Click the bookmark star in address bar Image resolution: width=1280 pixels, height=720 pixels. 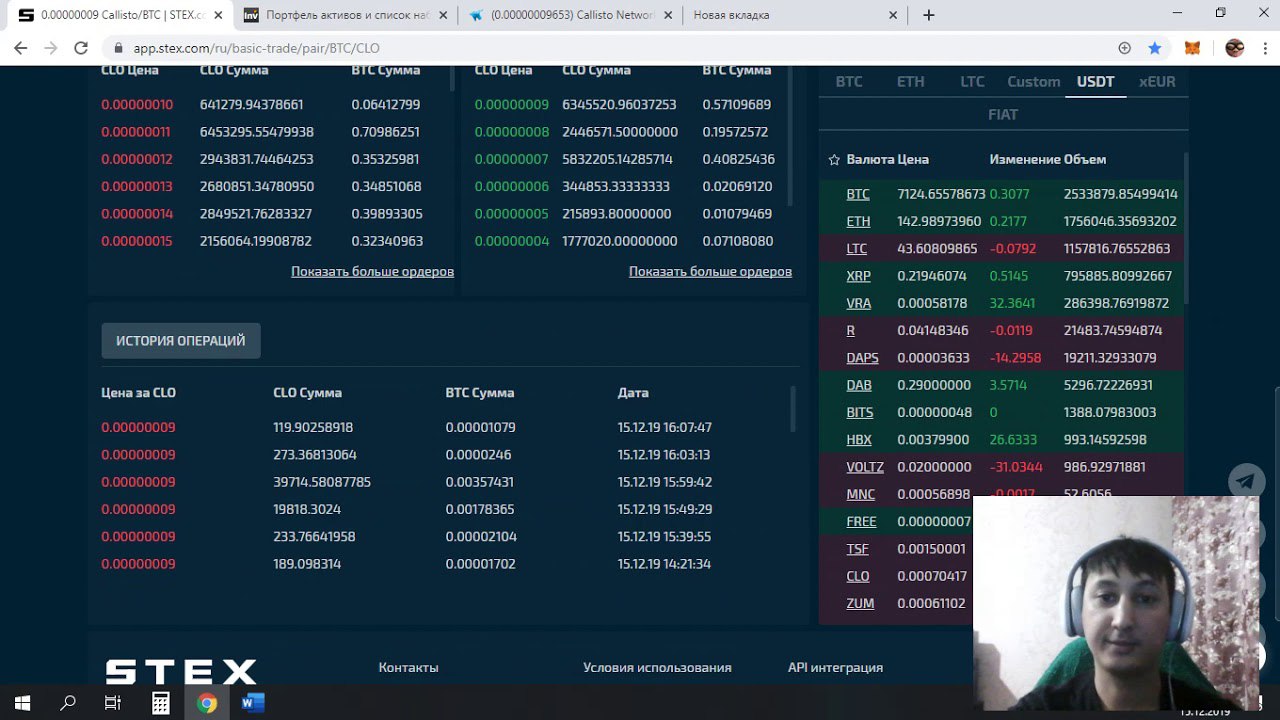click(1155, 48)
